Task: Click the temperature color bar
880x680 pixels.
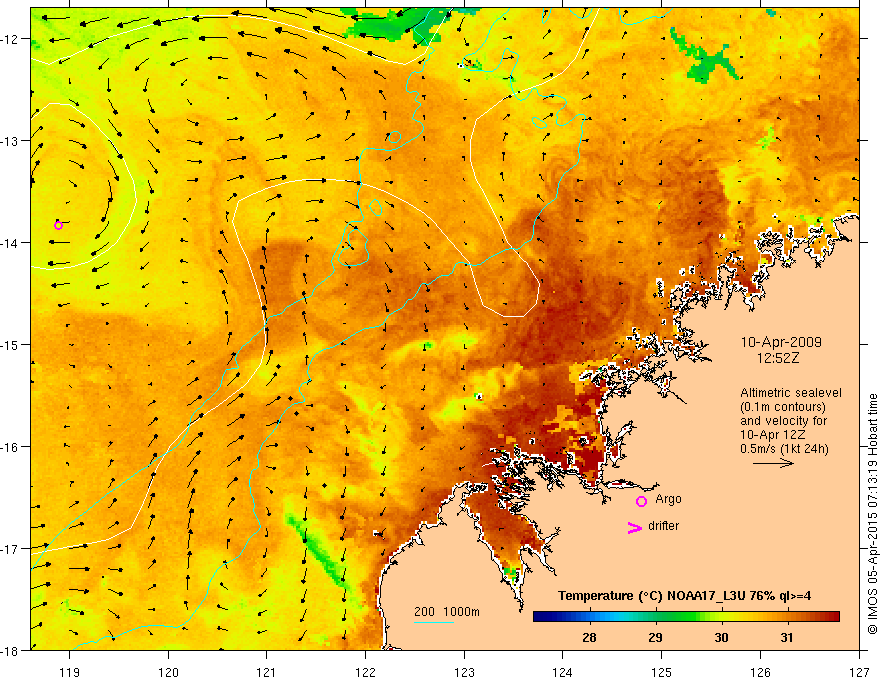Action: pos(686,616)
